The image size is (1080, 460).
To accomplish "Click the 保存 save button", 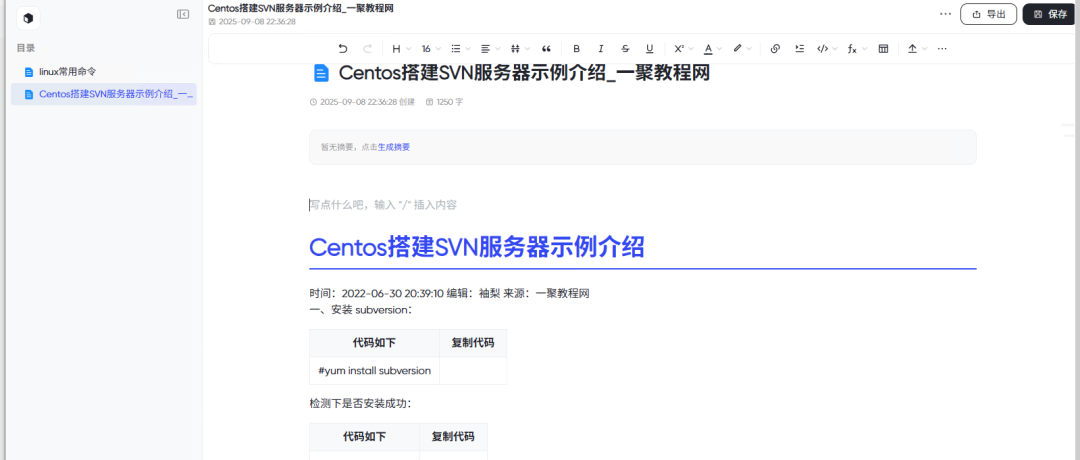I will (x=1050, y=14).
